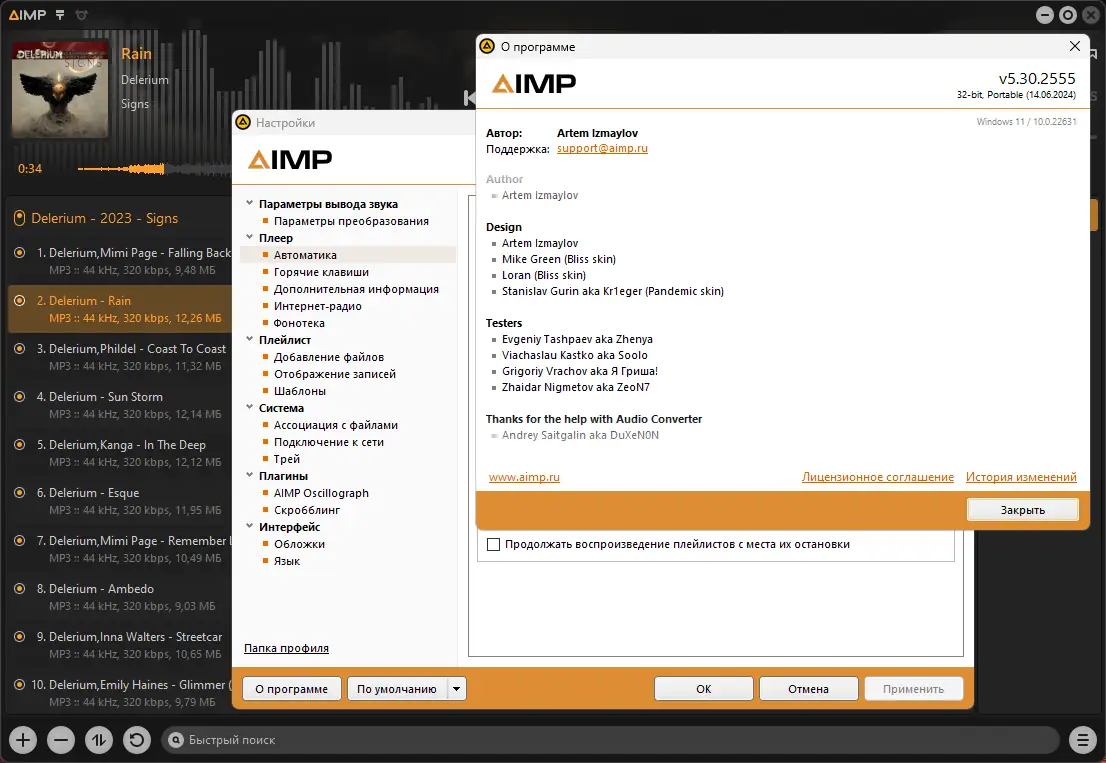
Task: Click the round marker icon of track 4 Sun Storm
Action: pyautogui.click(x=20, y=396)
